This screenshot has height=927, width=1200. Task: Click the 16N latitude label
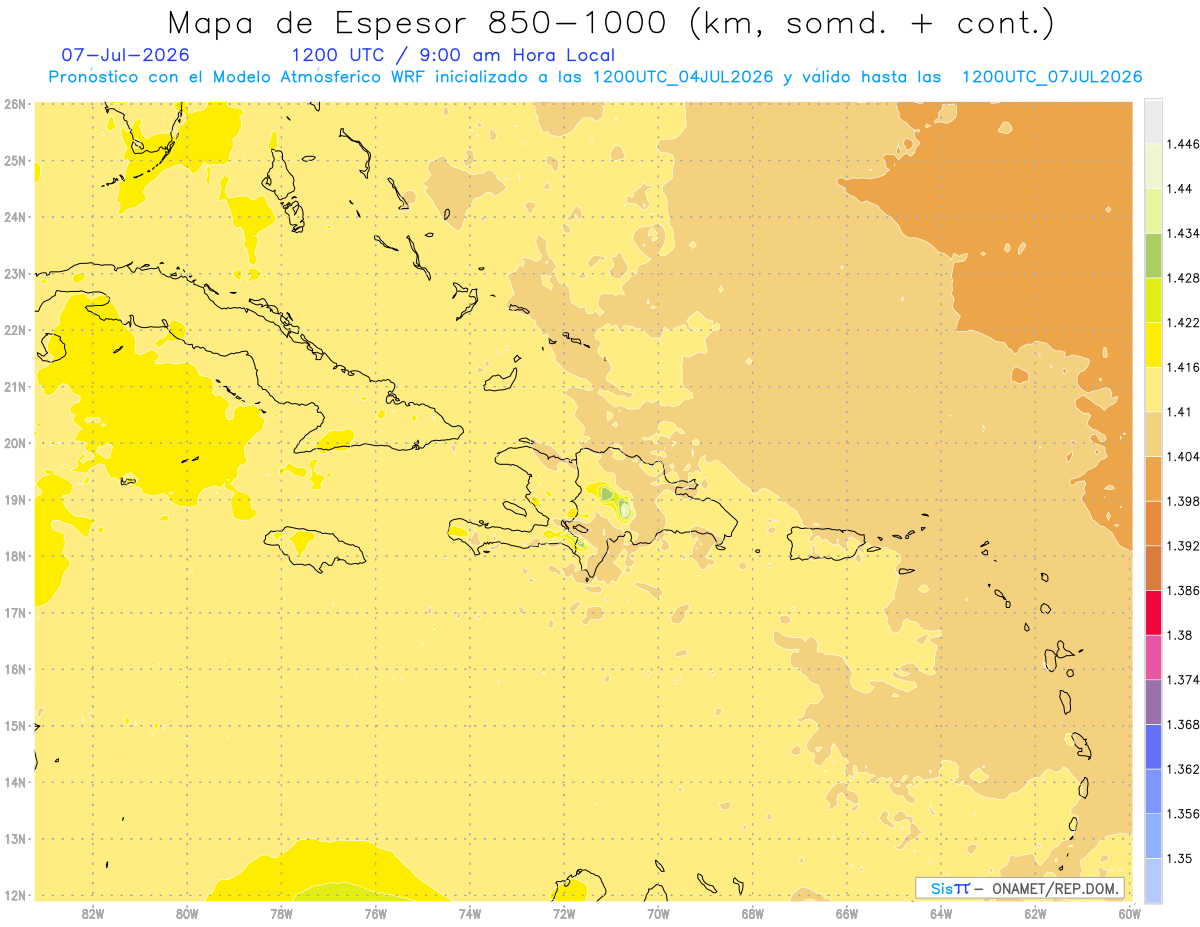[x=15, y=669]
